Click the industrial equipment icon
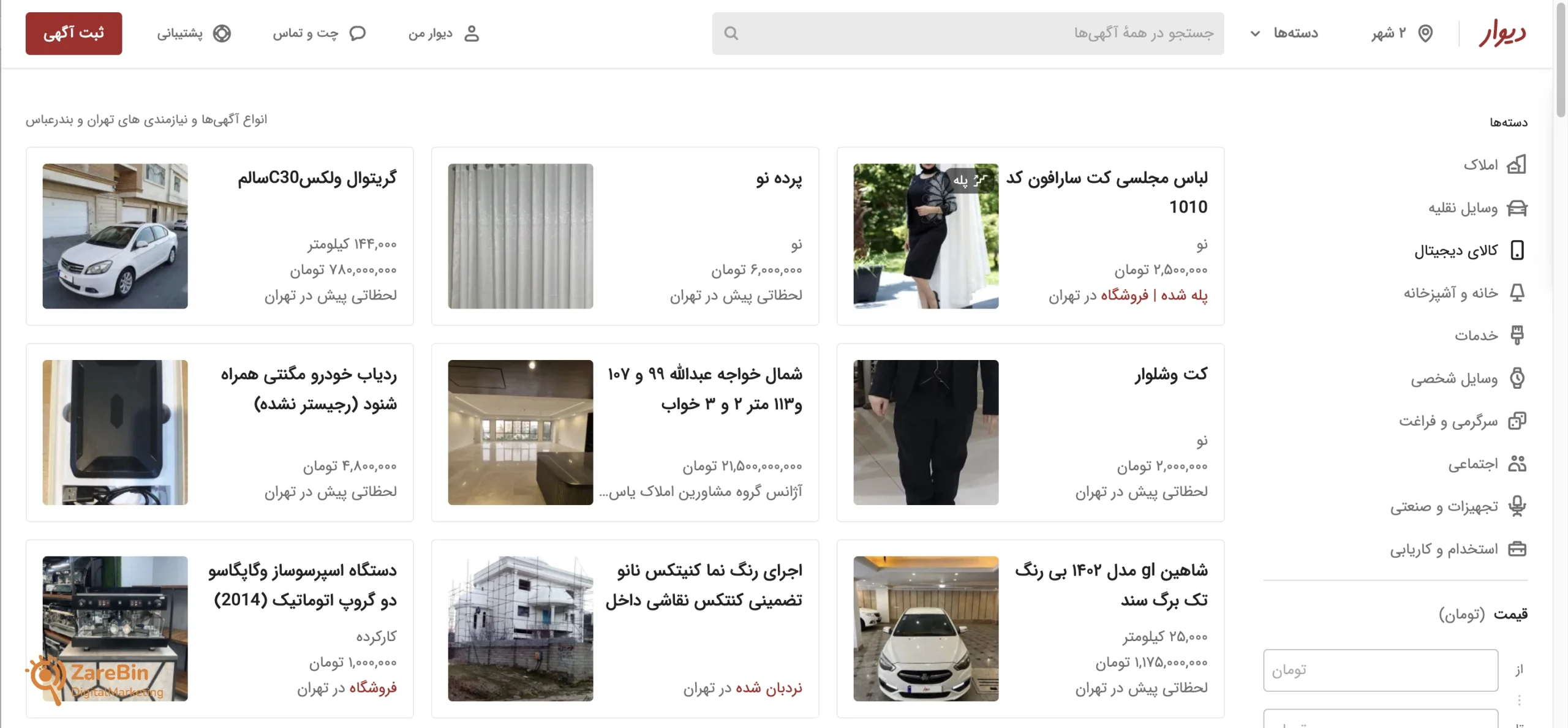 coord(1517,506)
